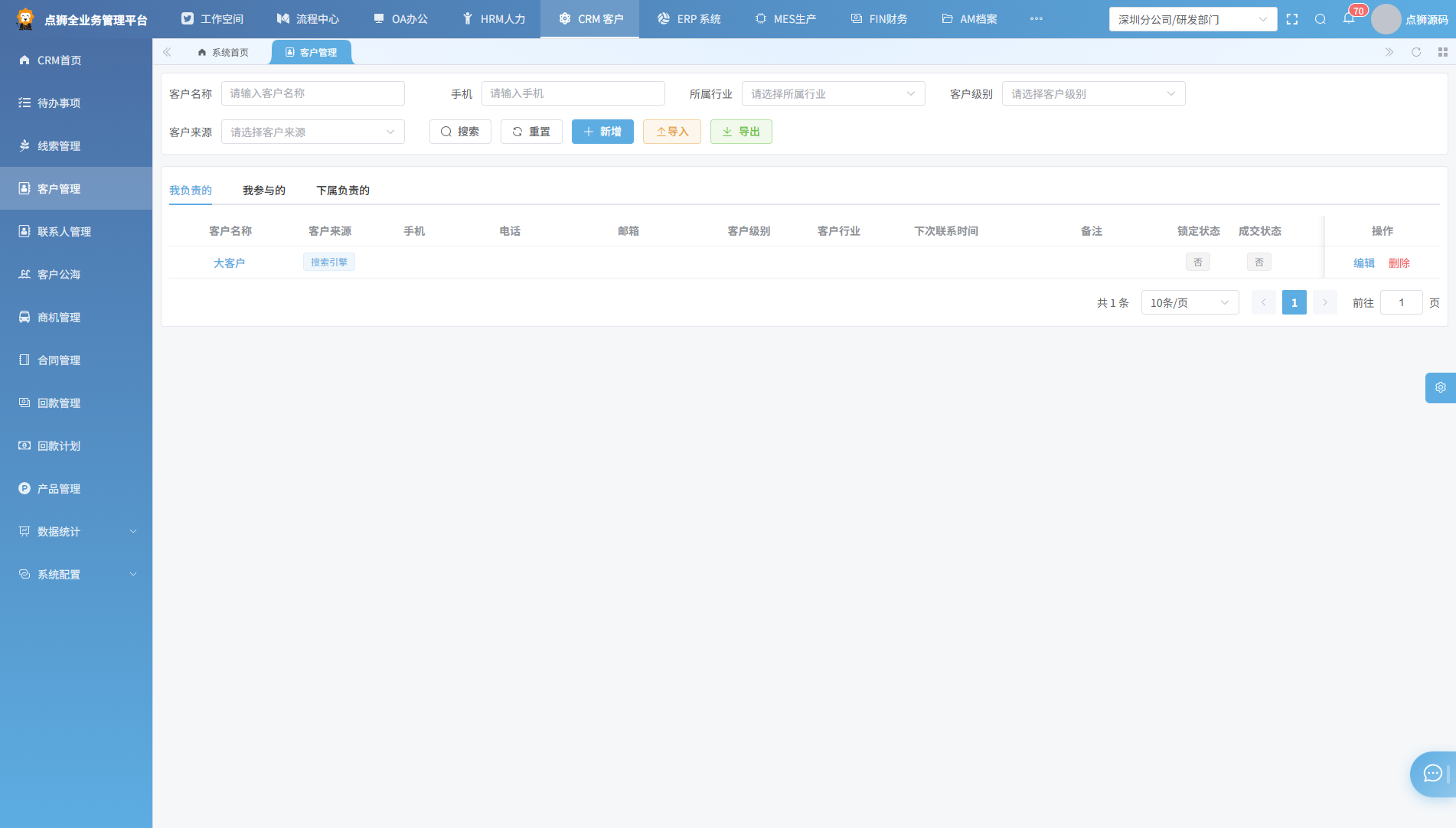Open the 客户级别 dropdown
Screen dimensions: 1456x828
click(1093, 93)
